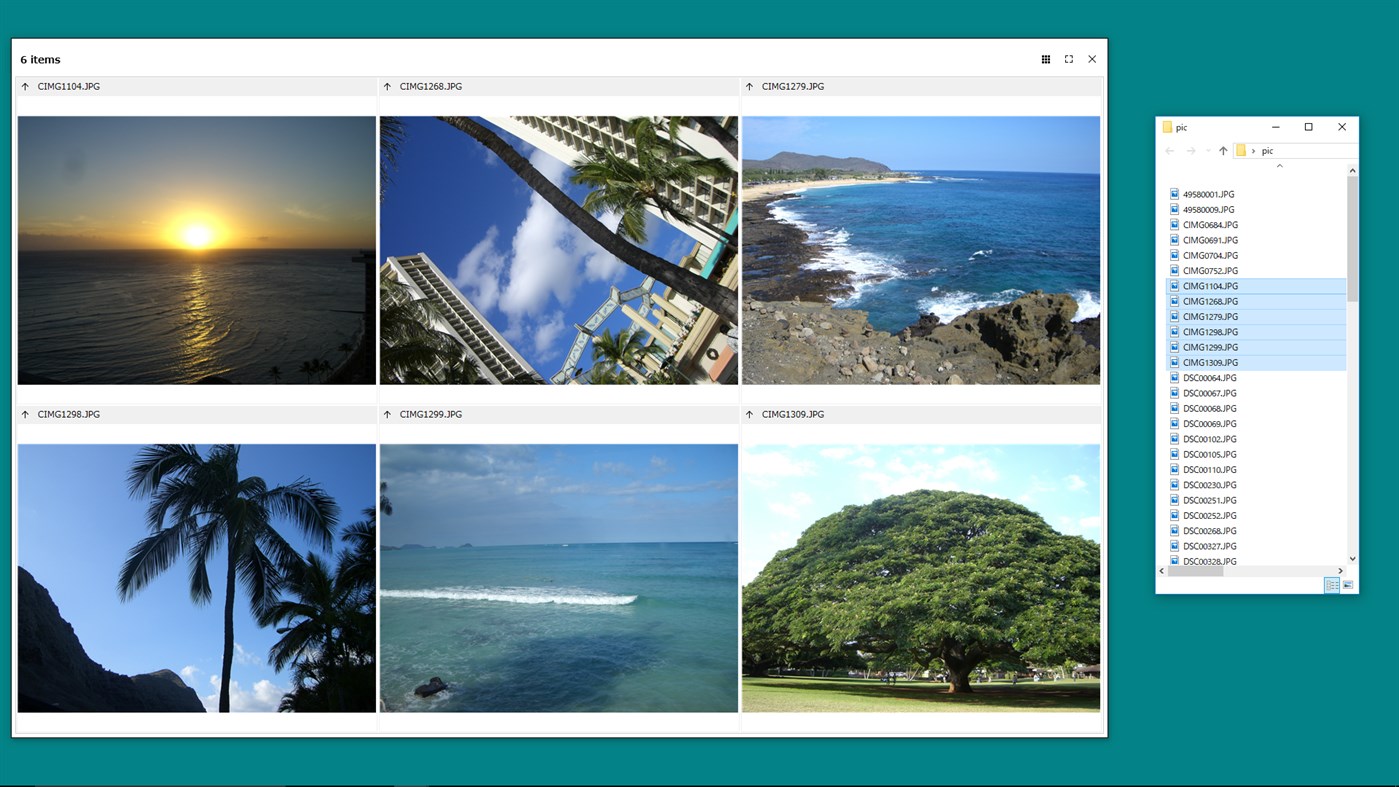Screen dimensions: 1399x787
Task: Click the upward arrow beside CIMG1279.JPG
Action: point(748,86)
